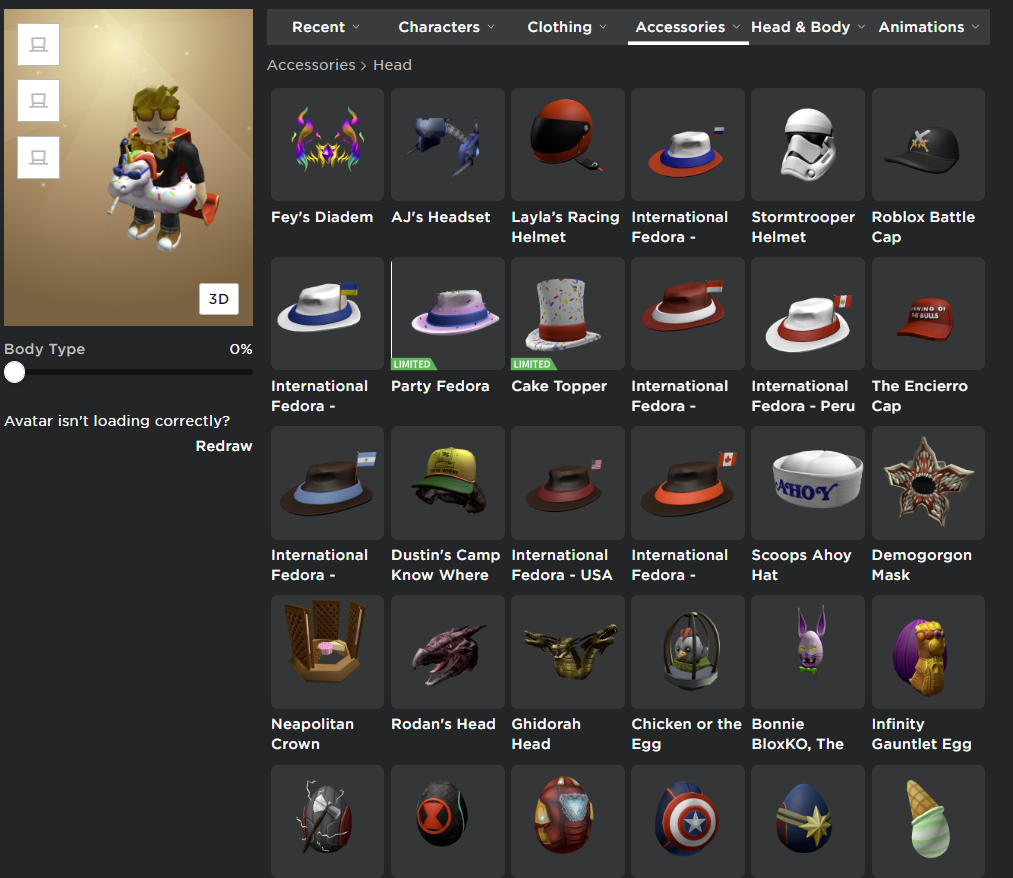Click Accessories in the breadcrumb path
Image resolution: width=1013 pixels, height=878 pixels.
tap(311, 65)
